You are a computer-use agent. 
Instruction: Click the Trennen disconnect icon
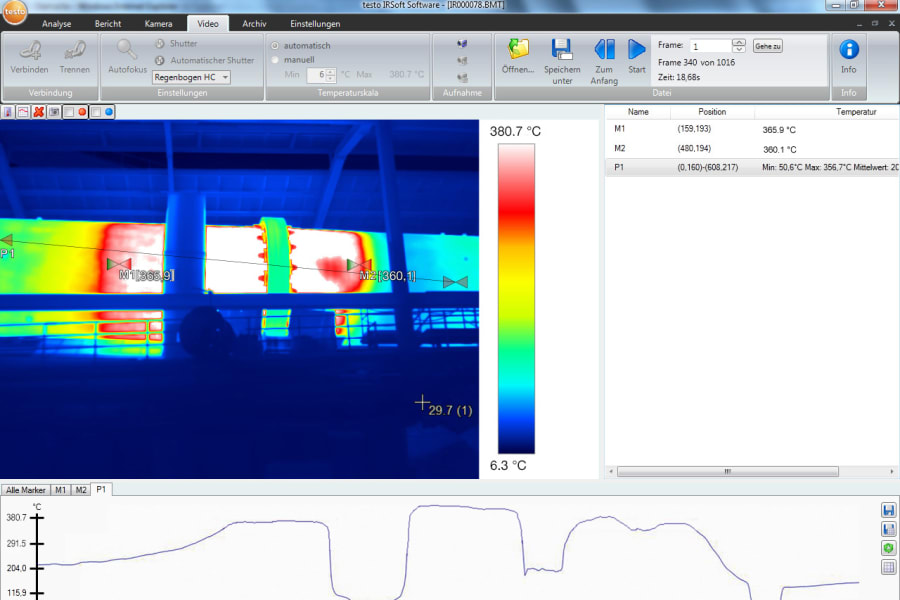[x=74, y=50]
